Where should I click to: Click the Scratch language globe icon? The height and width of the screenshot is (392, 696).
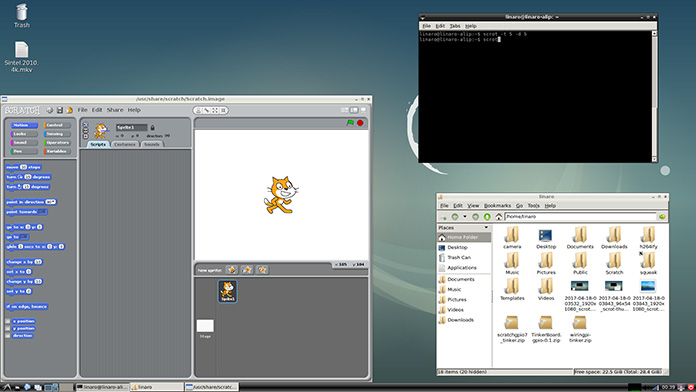click(x=49, y=110)
